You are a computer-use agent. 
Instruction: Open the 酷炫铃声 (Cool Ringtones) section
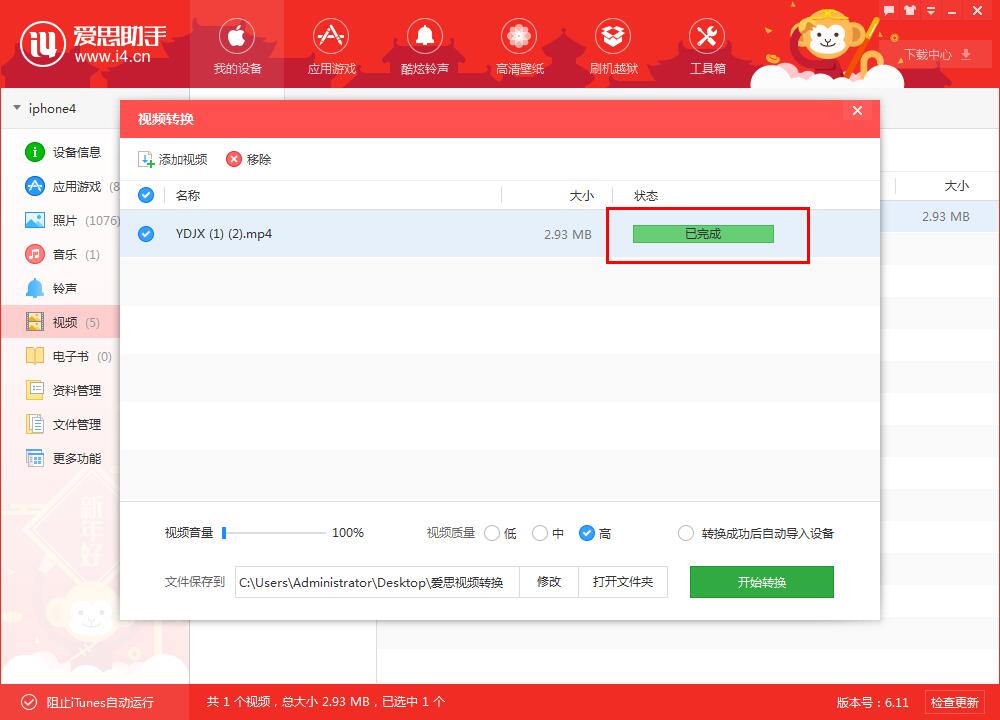tap(425, 45)
